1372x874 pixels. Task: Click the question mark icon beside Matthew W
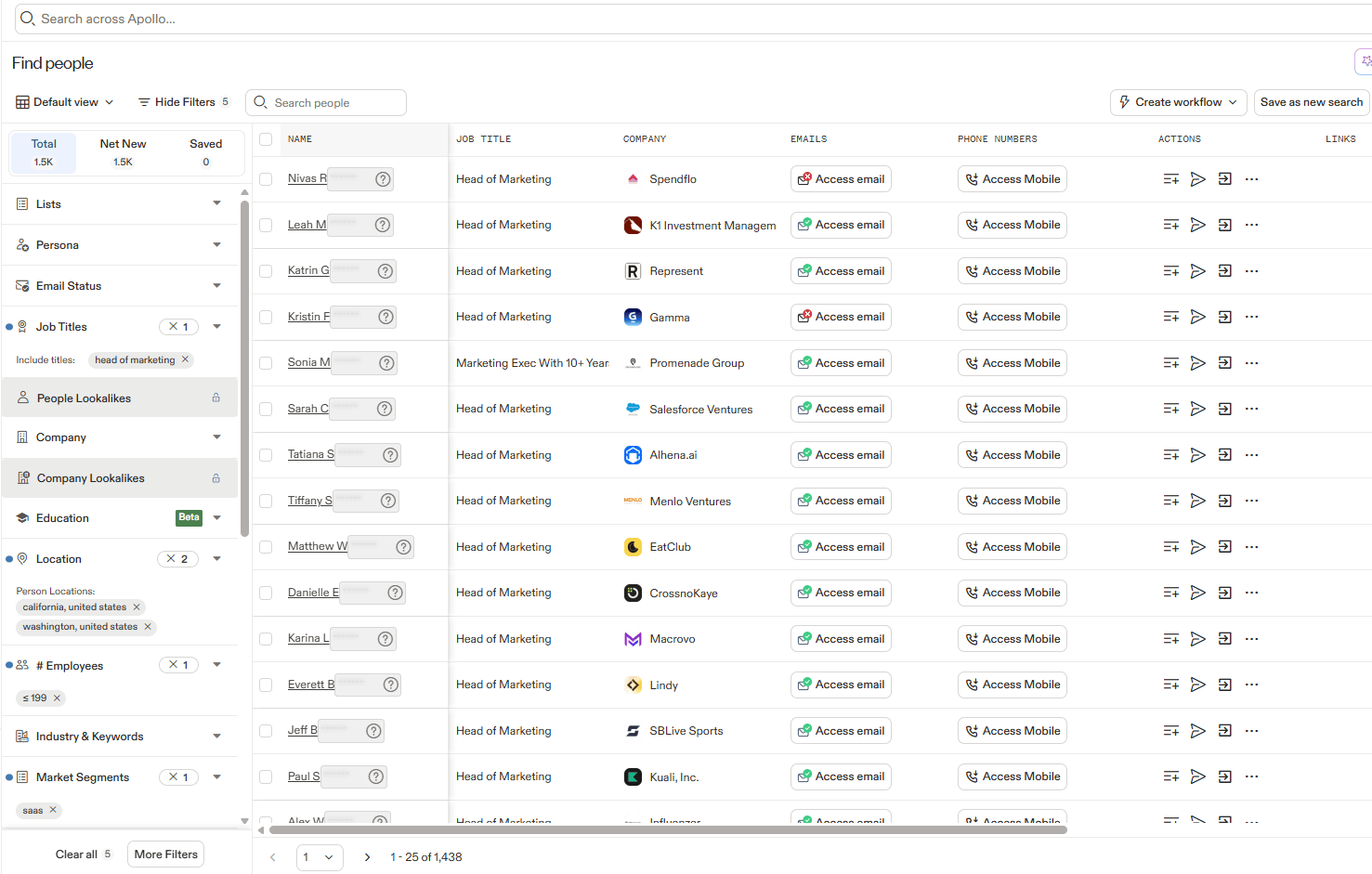point(403,547)
